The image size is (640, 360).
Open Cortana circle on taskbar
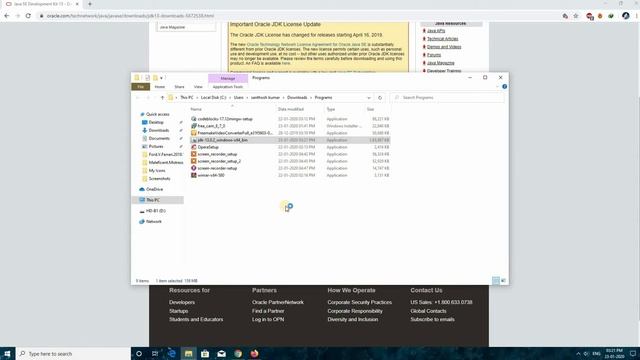point(139,353)
